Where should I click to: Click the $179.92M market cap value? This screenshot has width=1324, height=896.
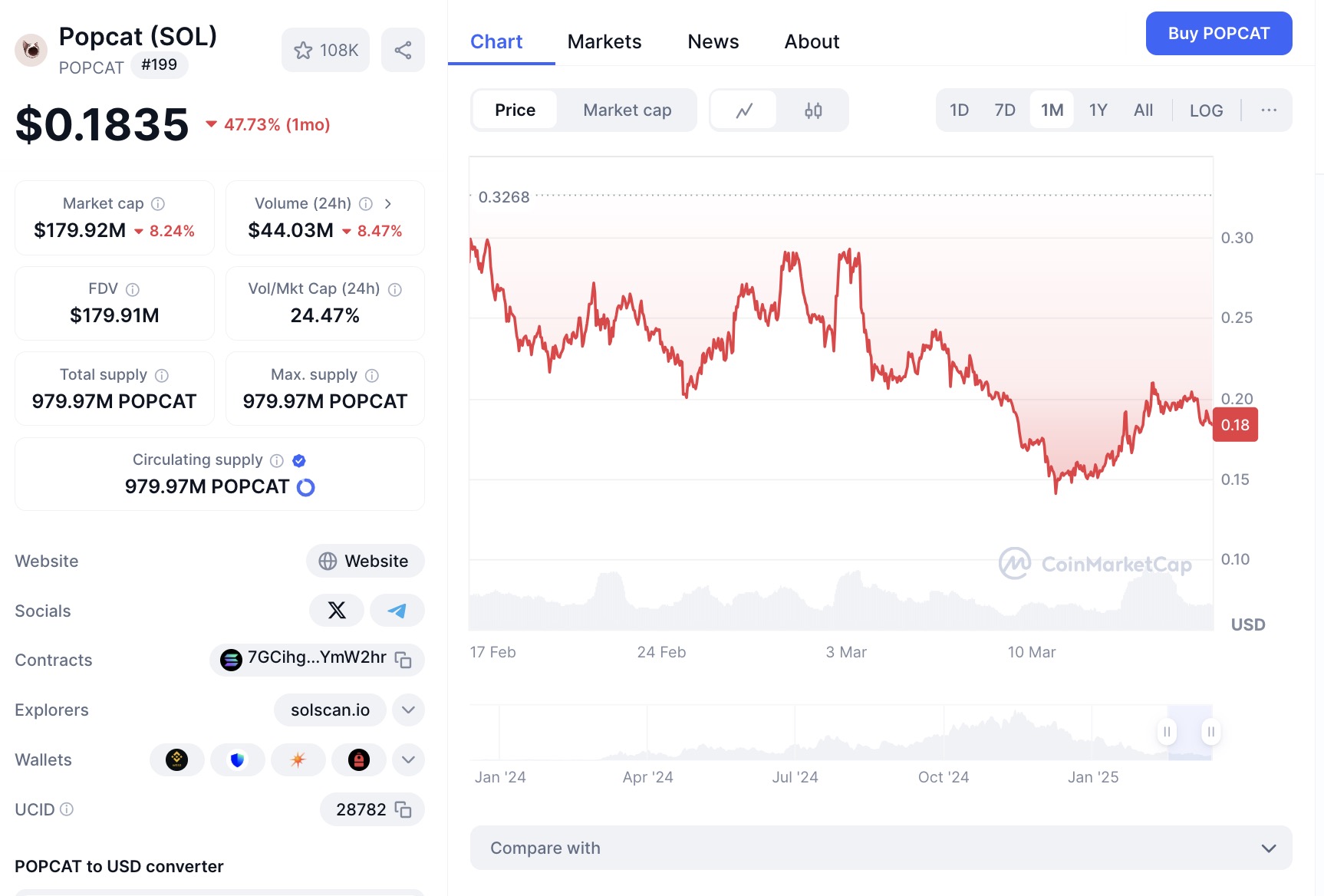[80, 230]
